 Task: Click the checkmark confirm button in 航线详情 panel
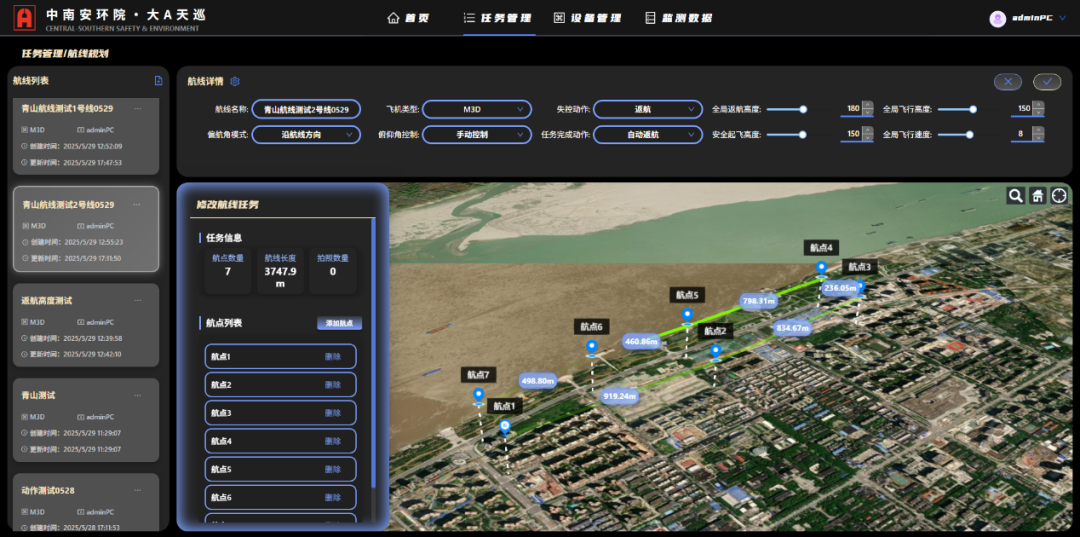1047,82
